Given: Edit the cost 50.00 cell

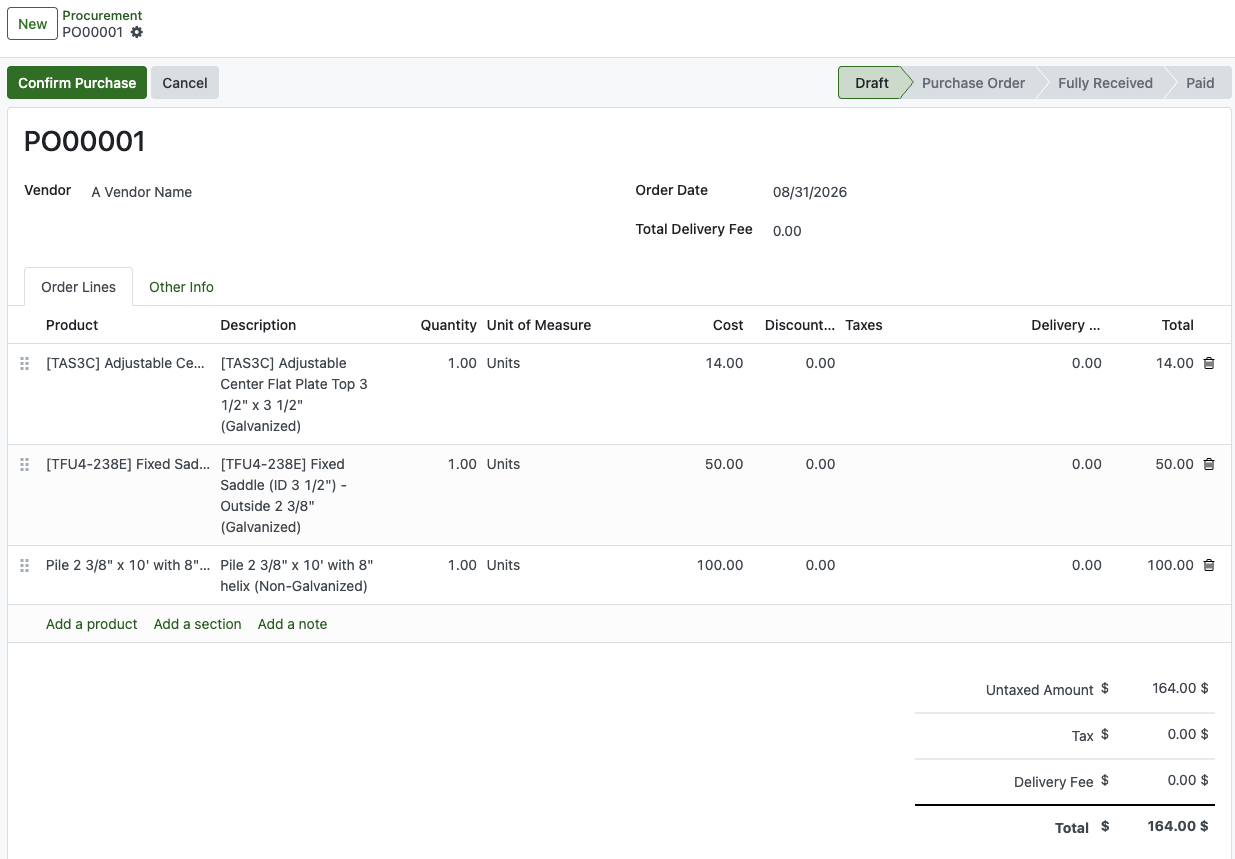Looking at the screenshot, I should coord(724,464).
